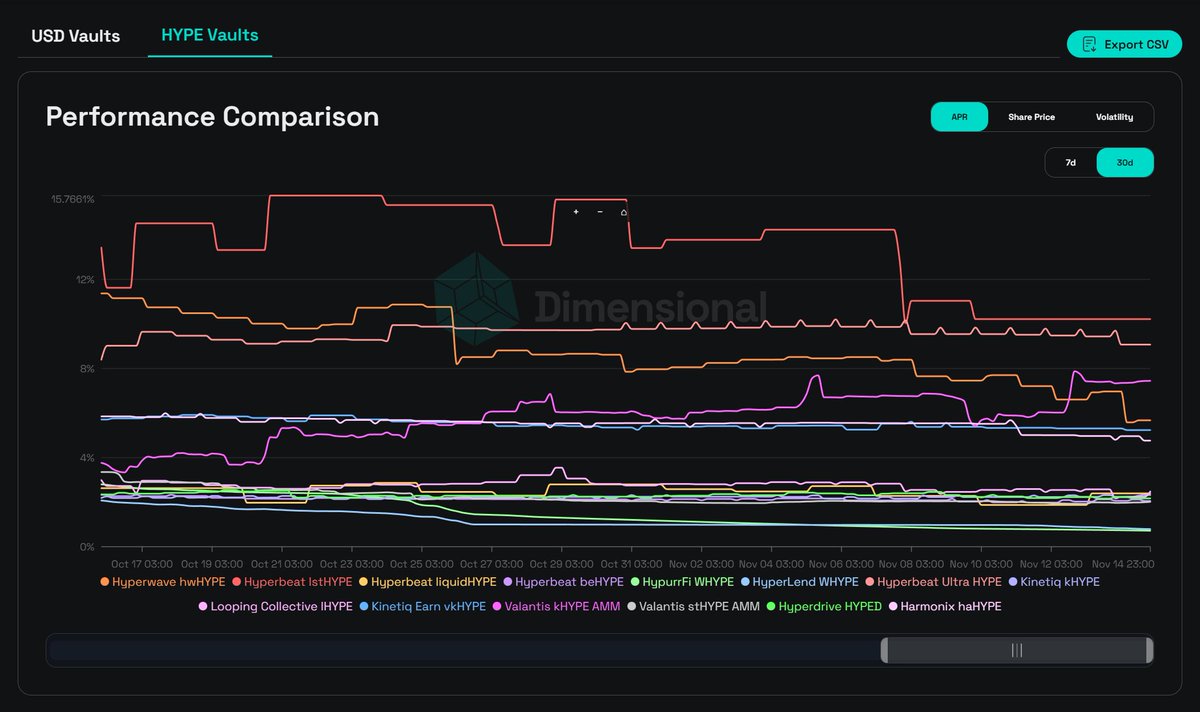This screenshot has width=1200, height=712.
Task: Toggle Hyperbeat beHYPE legend series
Action: [563, 581]
